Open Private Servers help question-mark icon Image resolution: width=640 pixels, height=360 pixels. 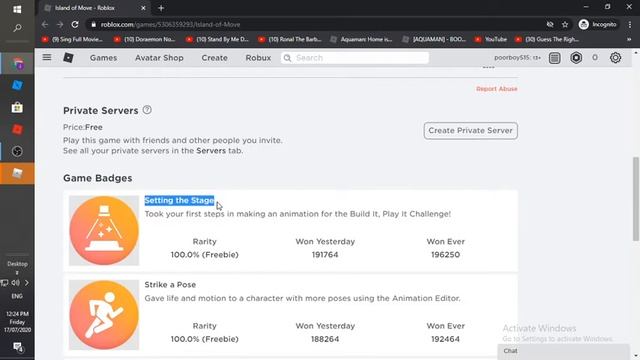coord(147,110)
